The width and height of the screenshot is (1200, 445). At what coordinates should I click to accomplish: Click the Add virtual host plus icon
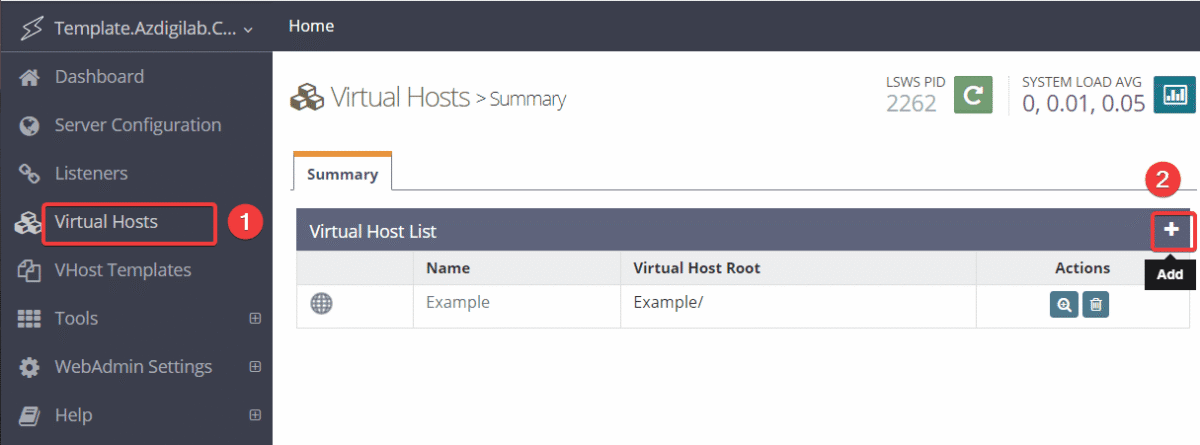click(1171, 230)
